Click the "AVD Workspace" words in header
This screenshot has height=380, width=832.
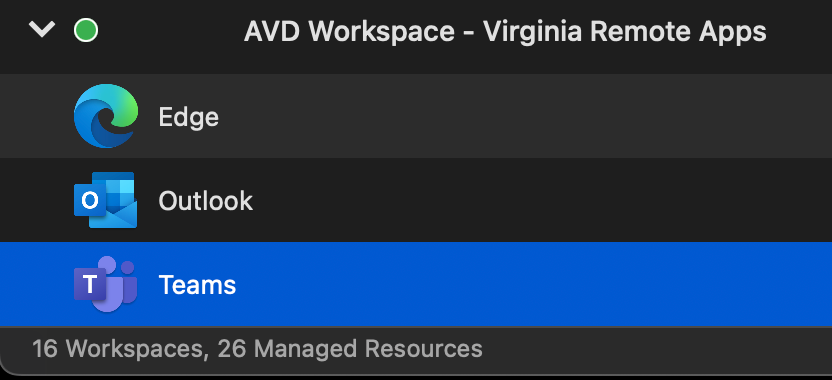tap(349, 32)
